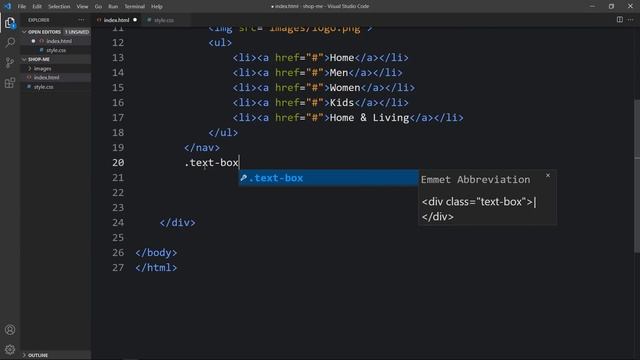The width and height of the screenshot is (640, 360).
Task: Select index.html under Open Editors
Action: [58, 41]
